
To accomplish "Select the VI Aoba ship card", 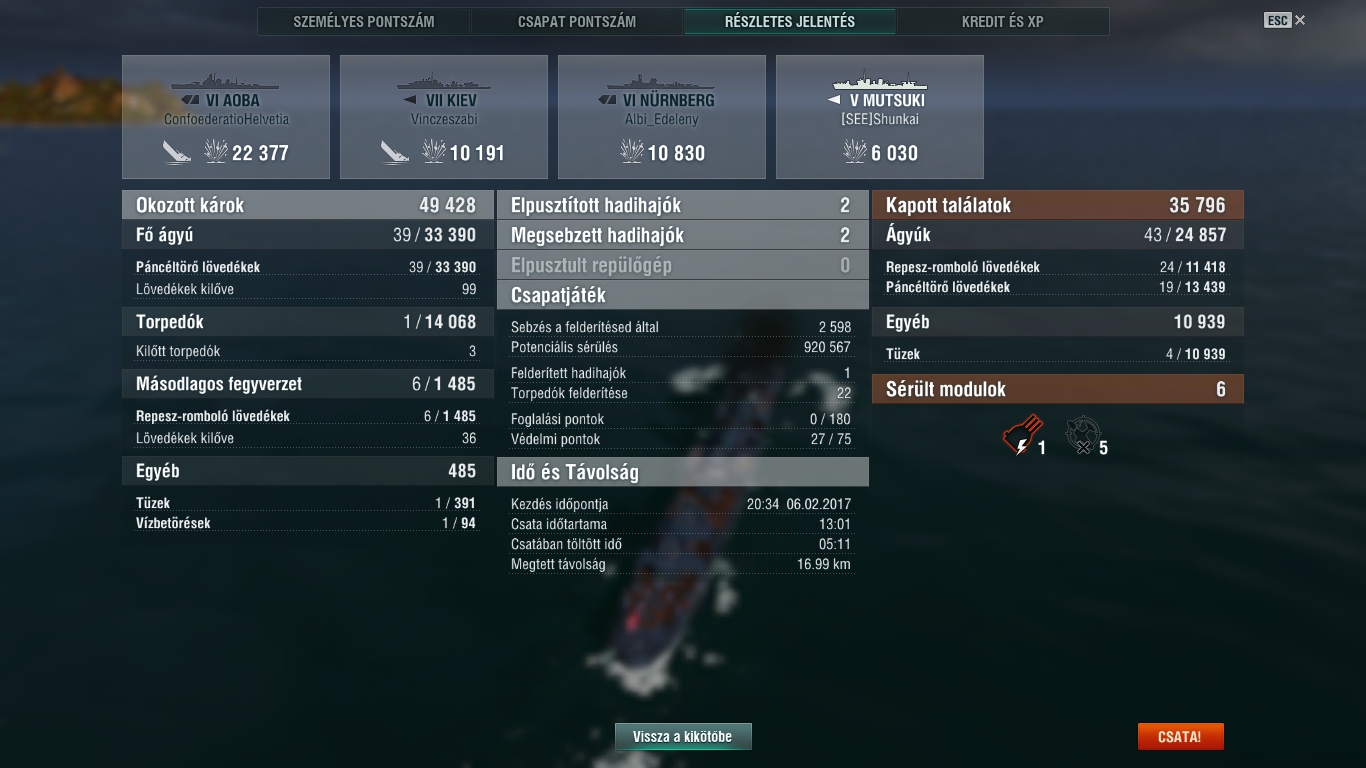I will [226, 117].
